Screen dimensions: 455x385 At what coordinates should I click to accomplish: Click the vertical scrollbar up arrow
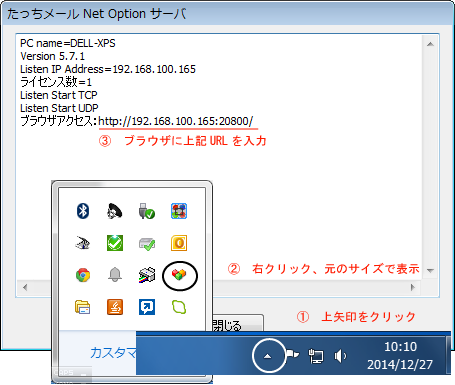point(430,44)
